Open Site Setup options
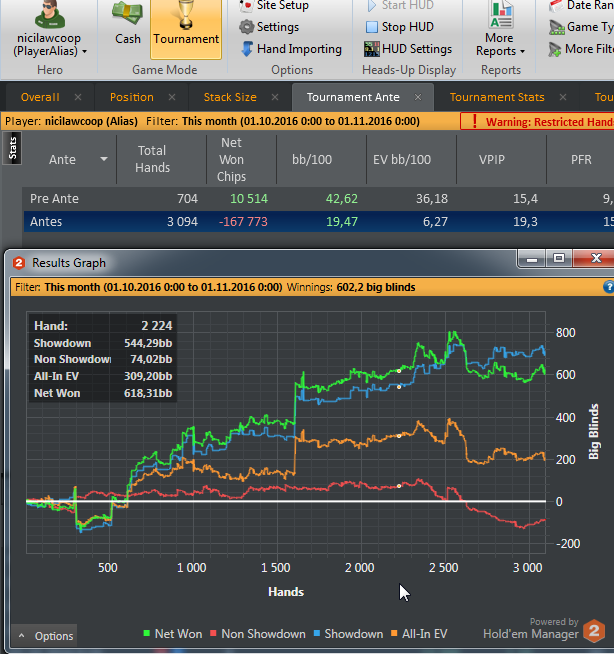Screen dimensions: 614x654 (x=274, y=6)
